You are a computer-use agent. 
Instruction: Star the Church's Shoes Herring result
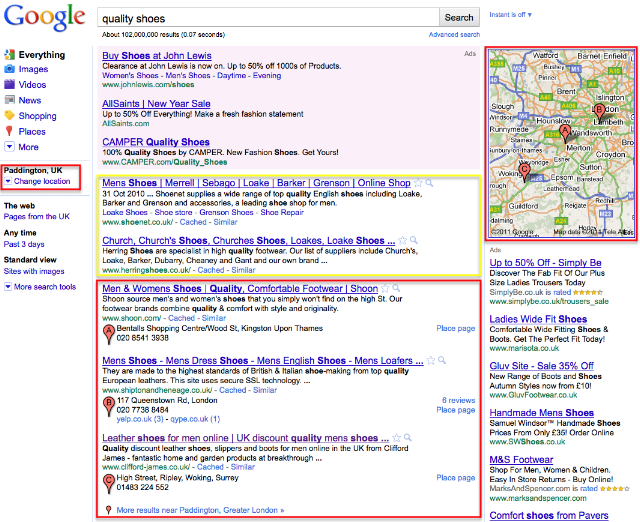pos(403,240)
